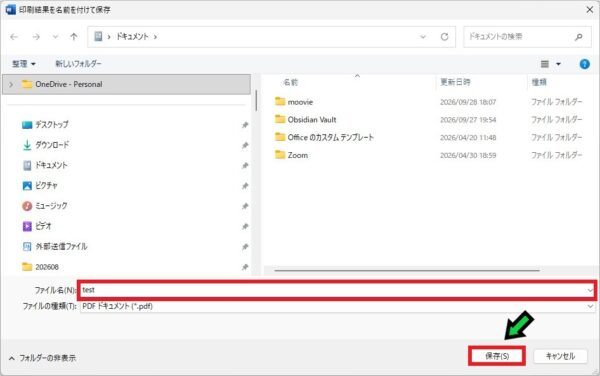600x376 pixels.
Task: Select the Zoom folder
Action: [298, 155]
